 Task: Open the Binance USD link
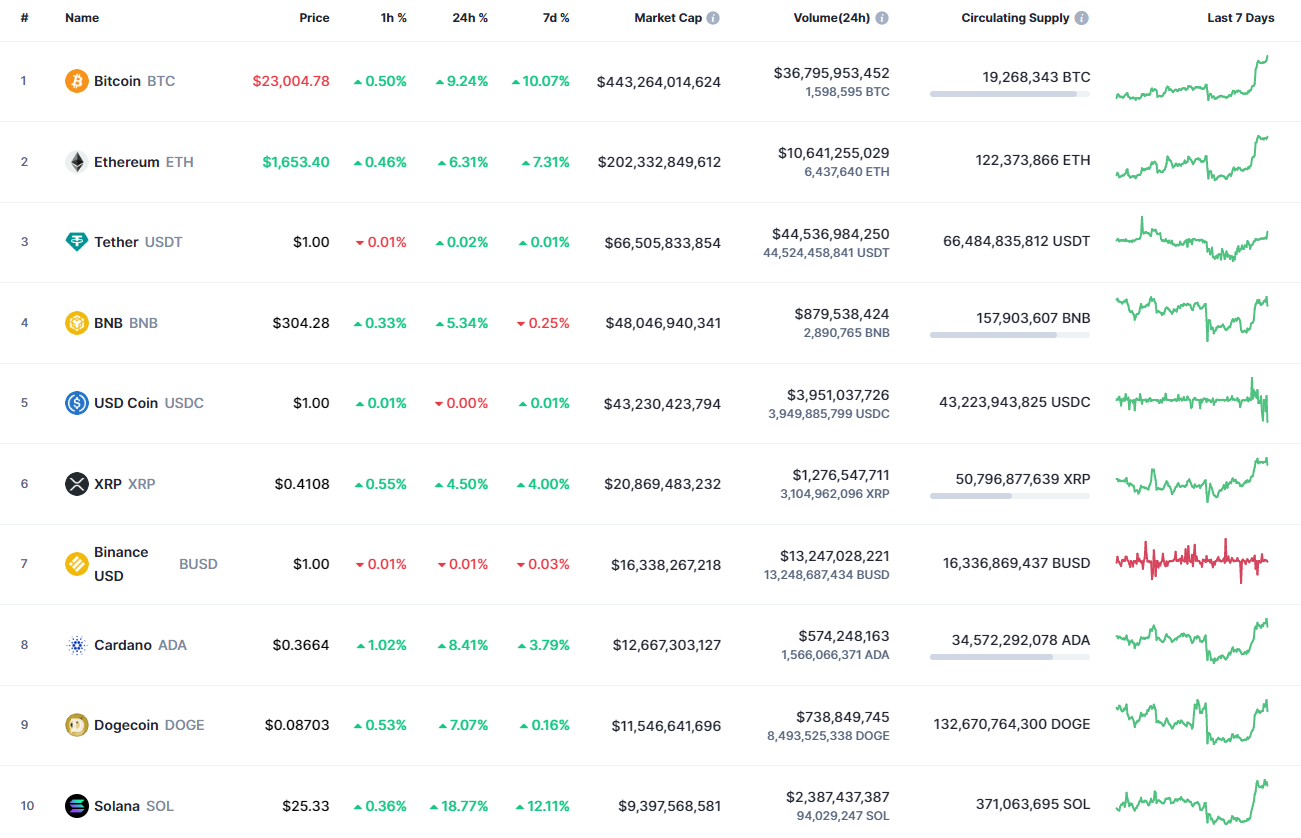121,563
